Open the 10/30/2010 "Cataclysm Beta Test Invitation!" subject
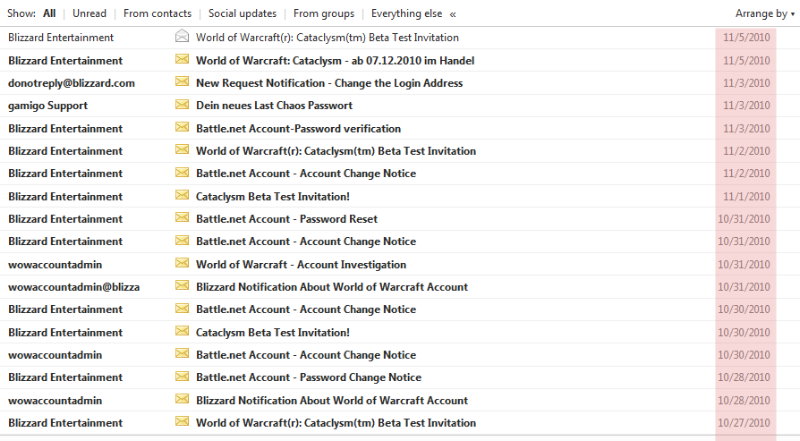Image resolution: width=800 pixels, height=441 pixels. pos(272,332)
